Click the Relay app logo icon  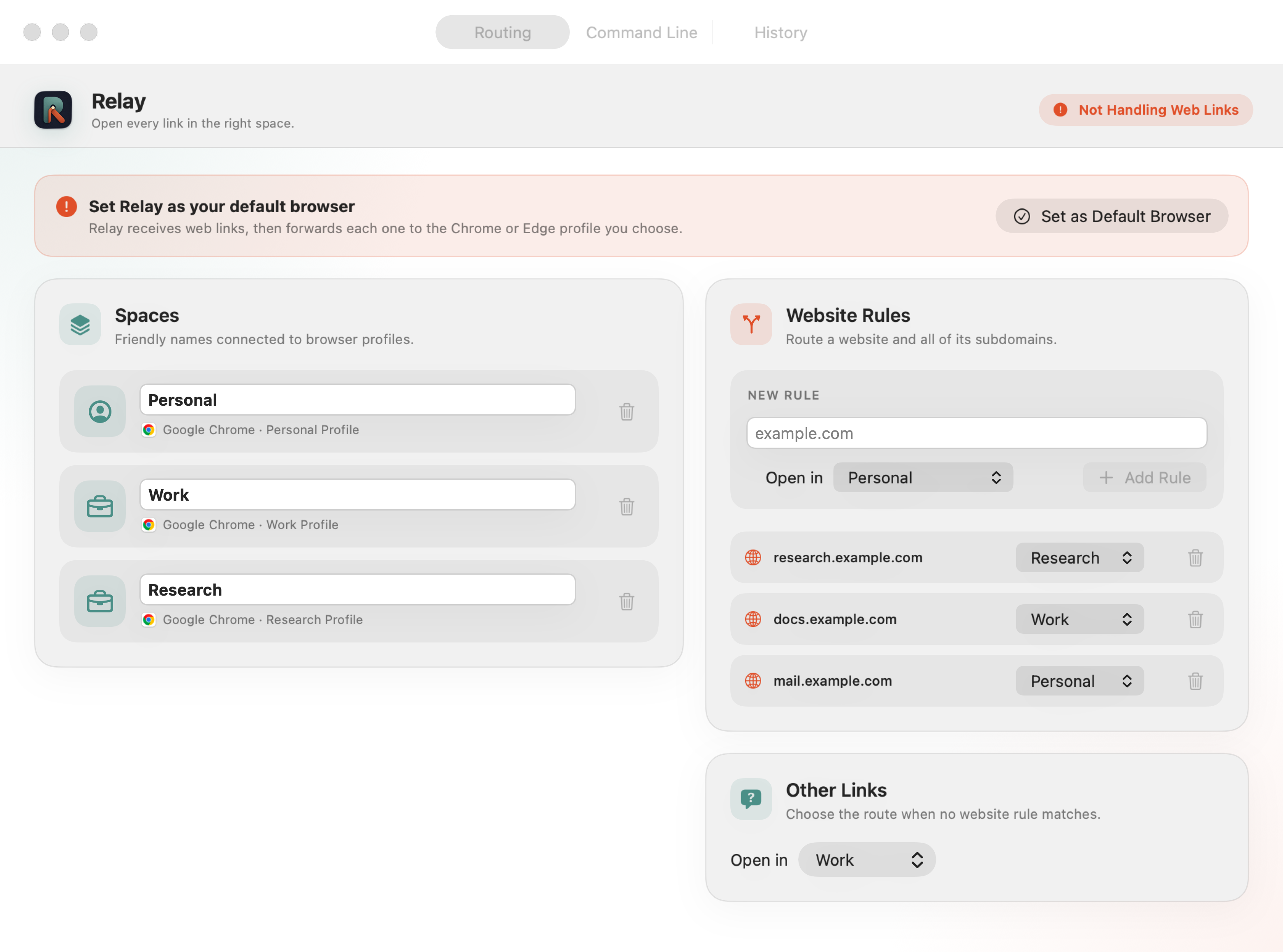coord(53,109)
